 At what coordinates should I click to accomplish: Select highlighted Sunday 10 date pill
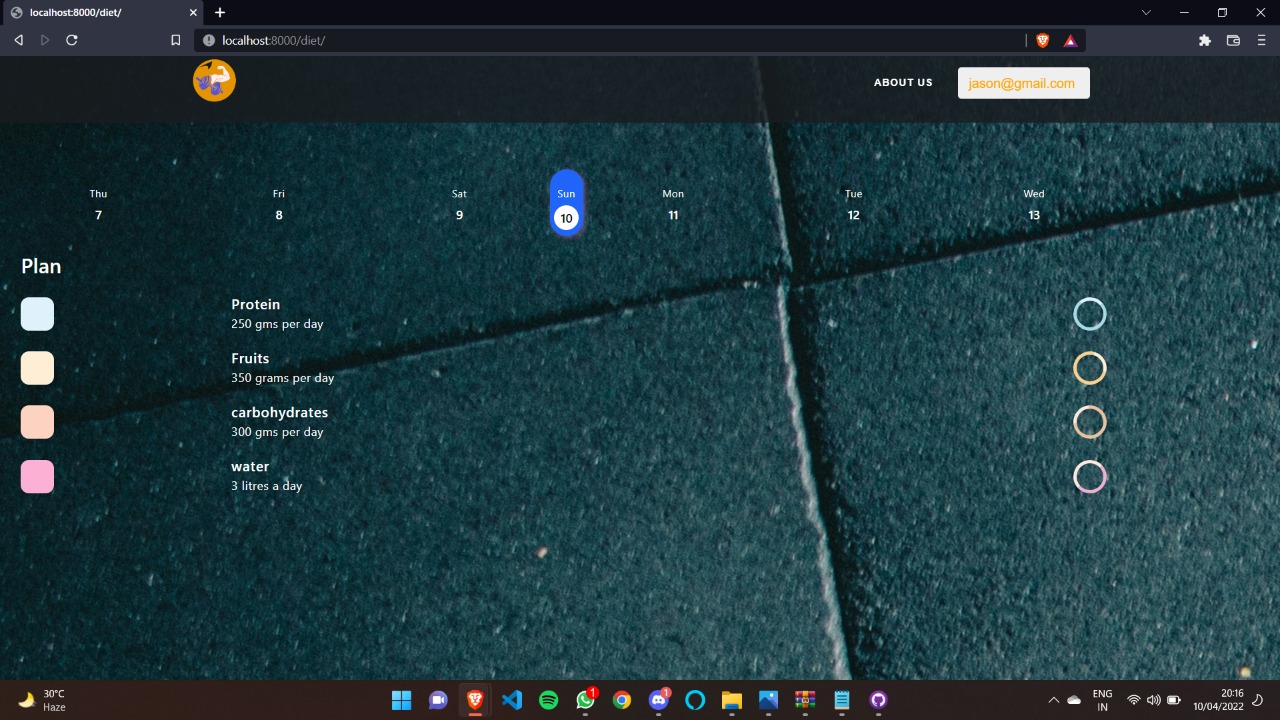pos(566,203)
